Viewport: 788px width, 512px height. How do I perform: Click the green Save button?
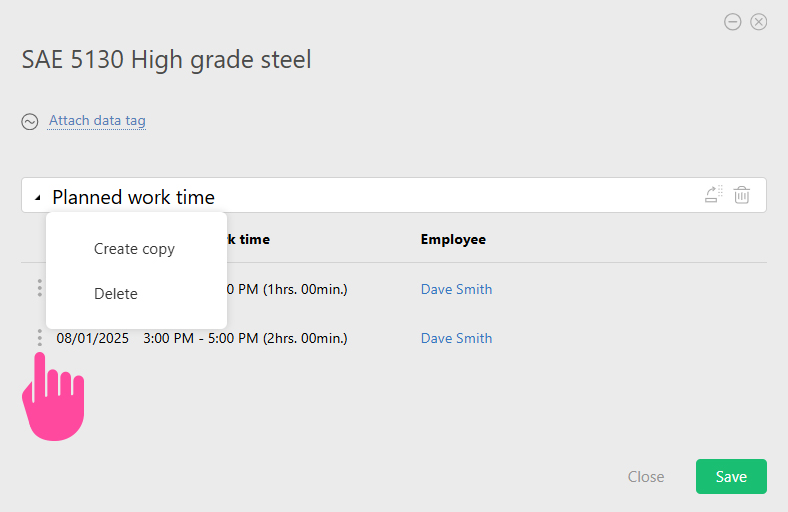coord(731,476)
